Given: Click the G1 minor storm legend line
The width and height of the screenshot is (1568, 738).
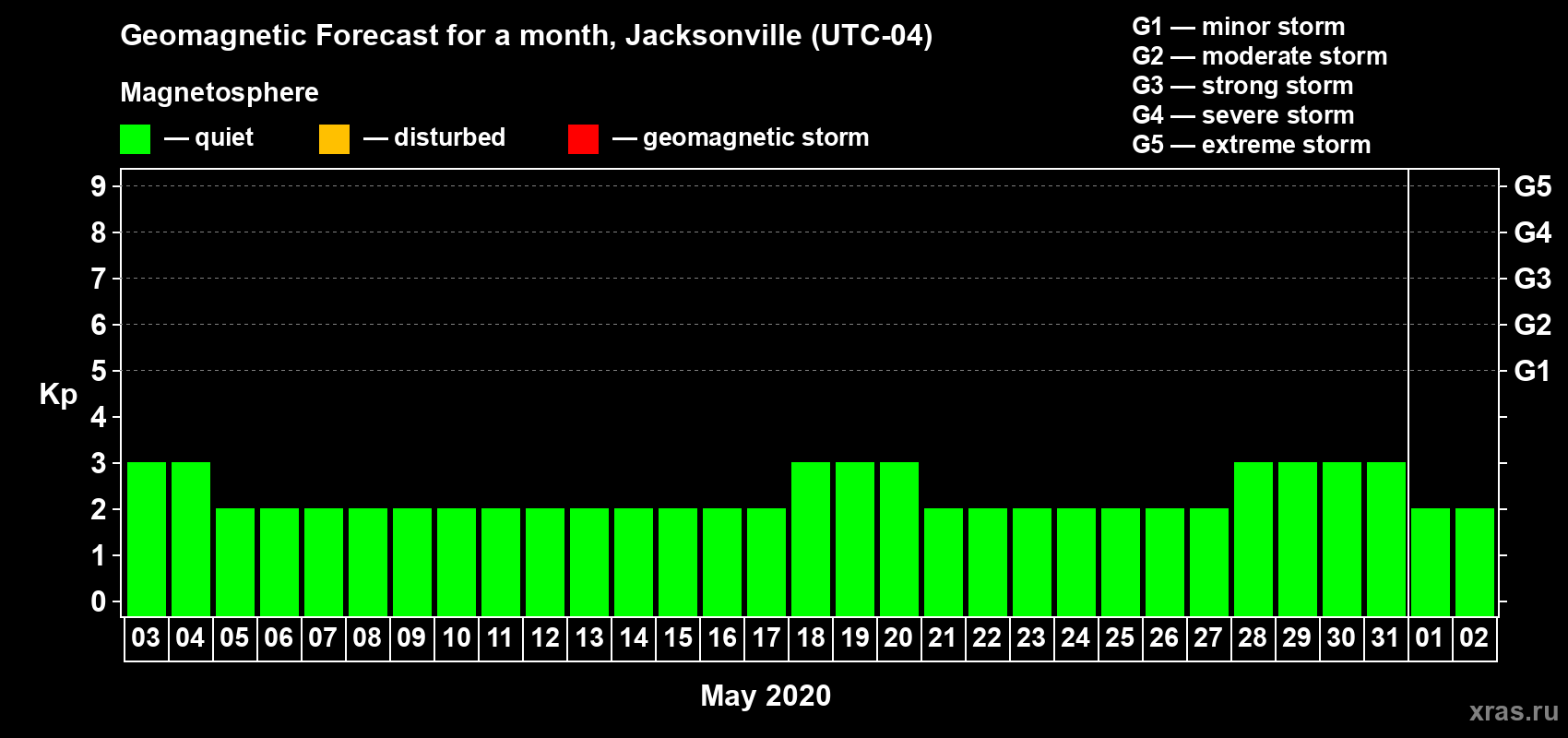Looking at the screenshot, I should point(1239,27).
